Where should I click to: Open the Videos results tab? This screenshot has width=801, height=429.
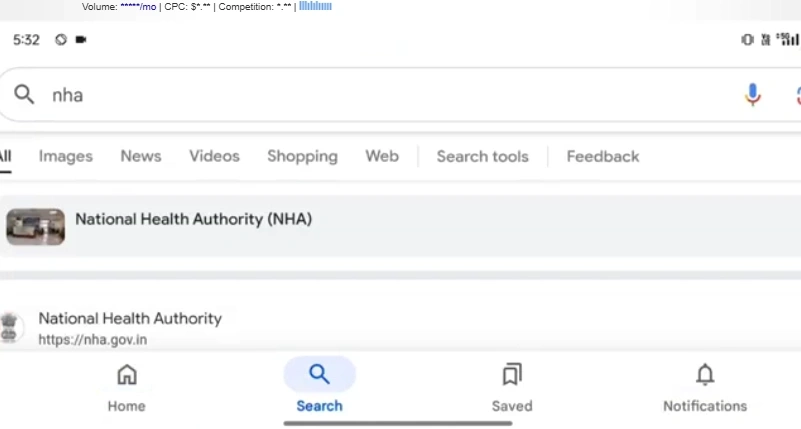215,156
